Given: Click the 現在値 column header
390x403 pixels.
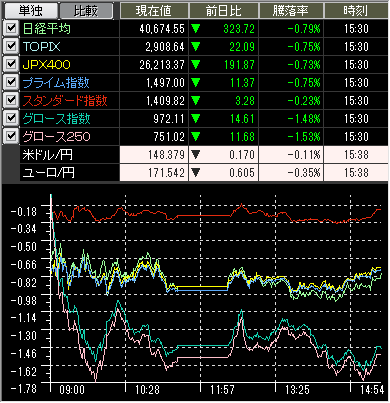Looking at the screenshot, I should pyautogui.click(x=154, y=11).
